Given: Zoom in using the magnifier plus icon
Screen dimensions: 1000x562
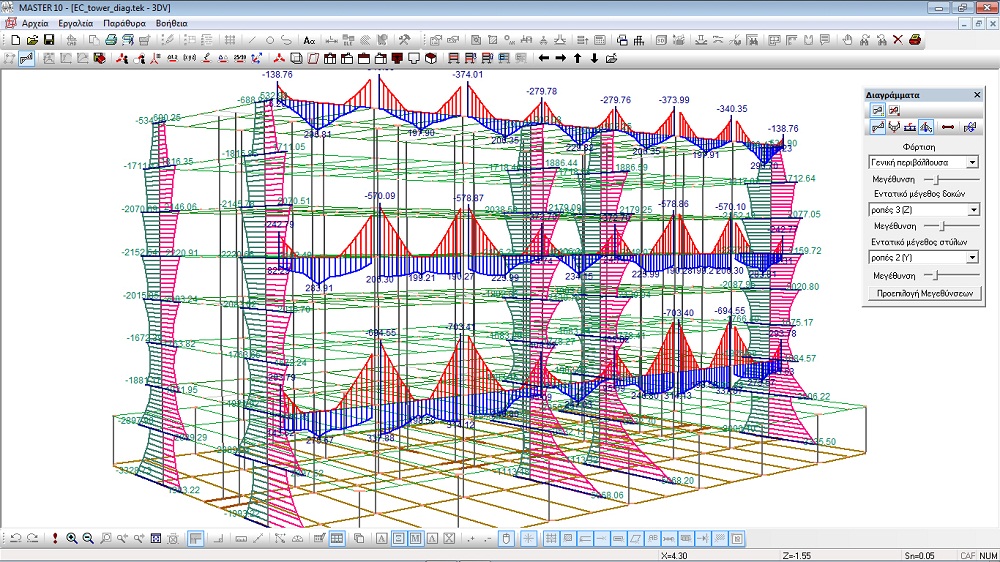Looking at the screenshot, I should [x=72, y=539].
